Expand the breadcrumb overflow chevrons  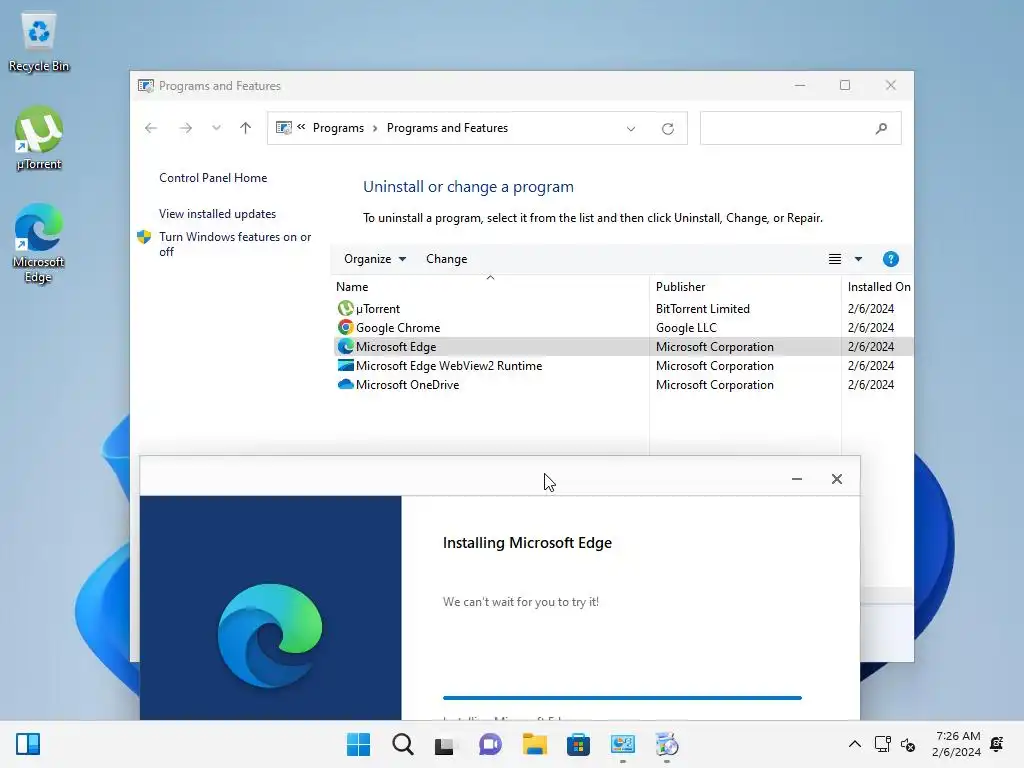coord(301,127)
